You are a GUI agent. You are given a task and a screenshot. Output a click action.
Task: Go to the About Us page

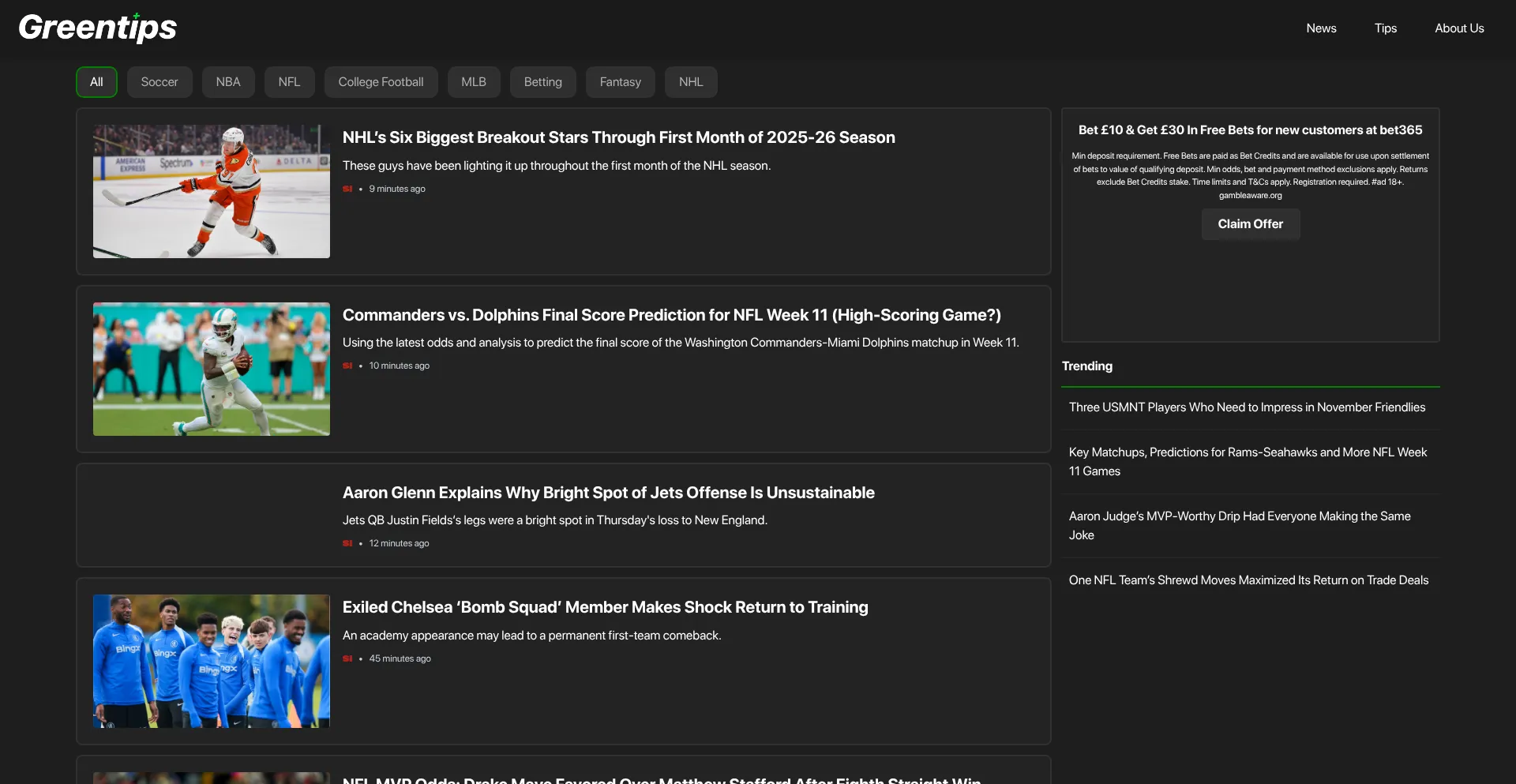point(1459,28)
